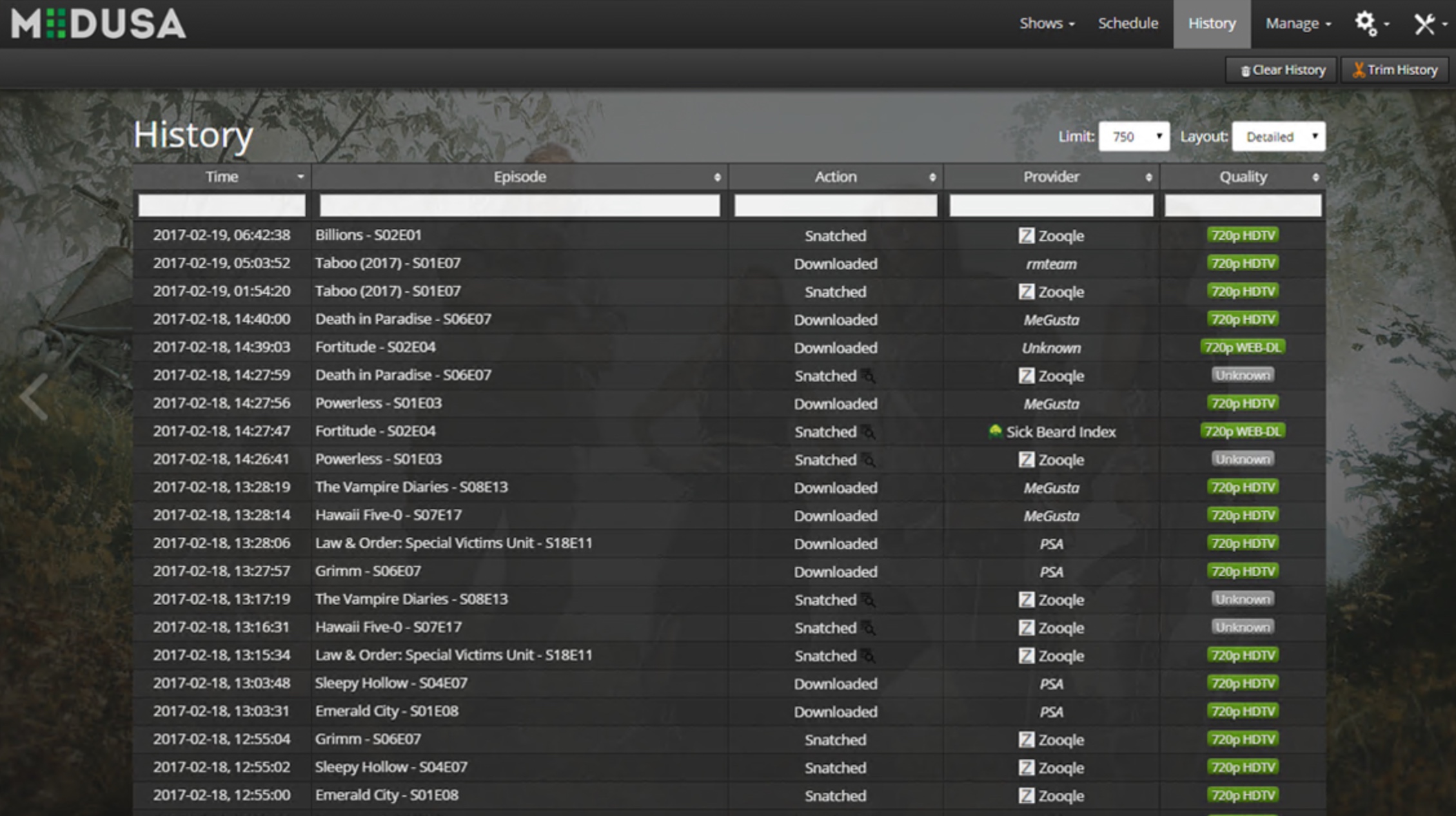Click Zooqle icon in the 13:16:31 Hawaii Five-0 row
Image resolution: width=1456 pixels, height=816 pixels.
pyautogui.click(x=1027, y=627)
